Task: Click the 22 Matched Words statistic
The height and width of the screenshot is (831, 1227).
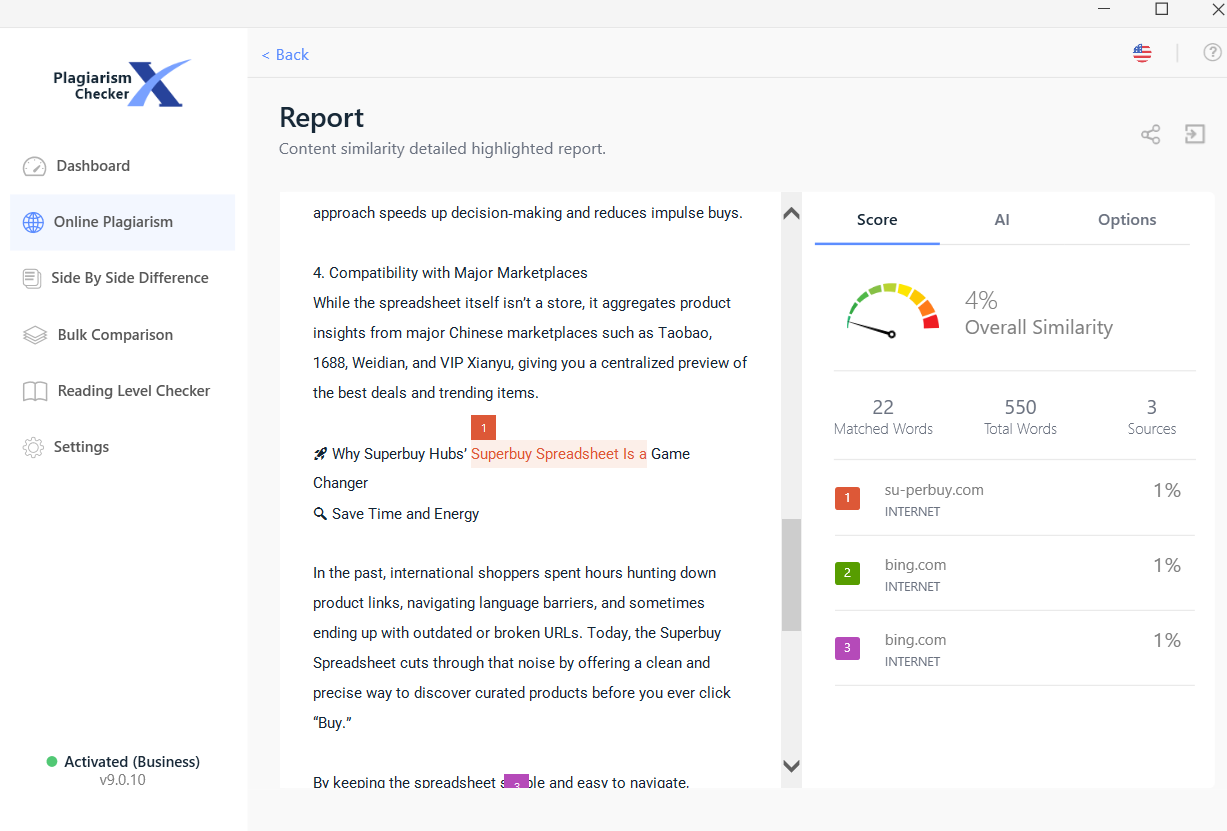Action: click(883, 417)
